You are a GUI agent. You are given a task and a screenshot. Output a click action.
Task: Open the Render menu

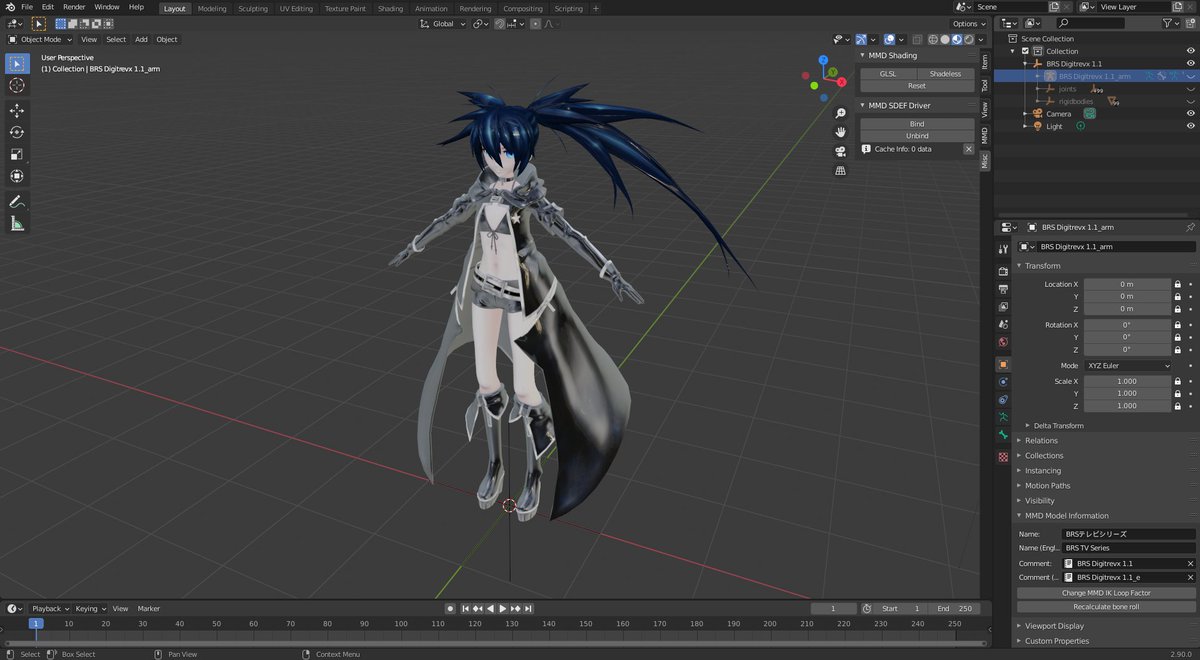pyautogui.click(x=74, y=7)
